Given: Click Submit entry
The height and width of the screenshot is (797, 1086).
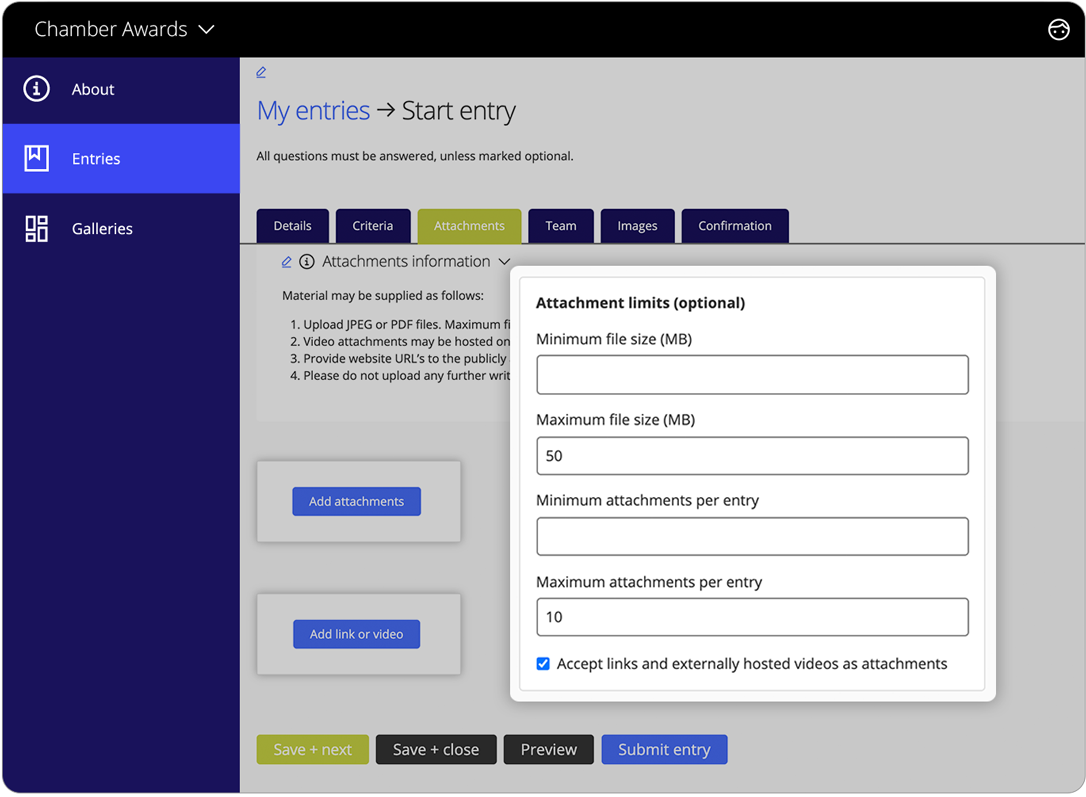Looking at the screenshot, I should click(x=664, y=749).
